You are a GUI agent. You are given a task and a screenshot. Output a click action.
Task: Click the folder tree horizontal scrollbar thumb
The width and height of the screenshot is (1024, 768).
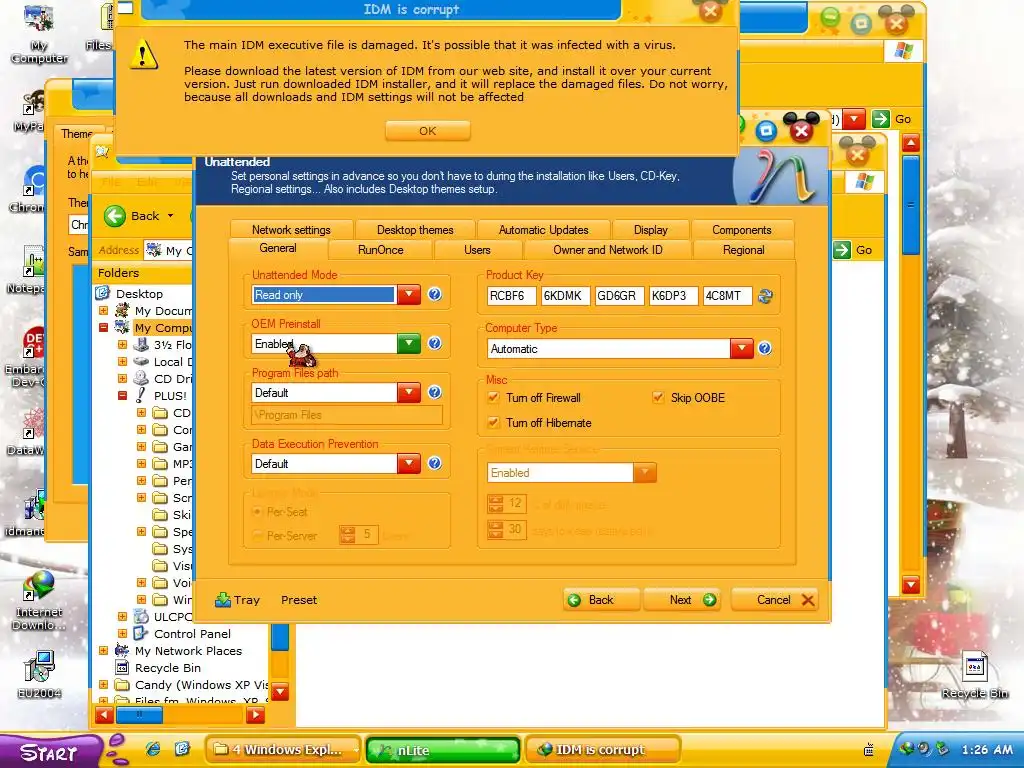[139, 715]
